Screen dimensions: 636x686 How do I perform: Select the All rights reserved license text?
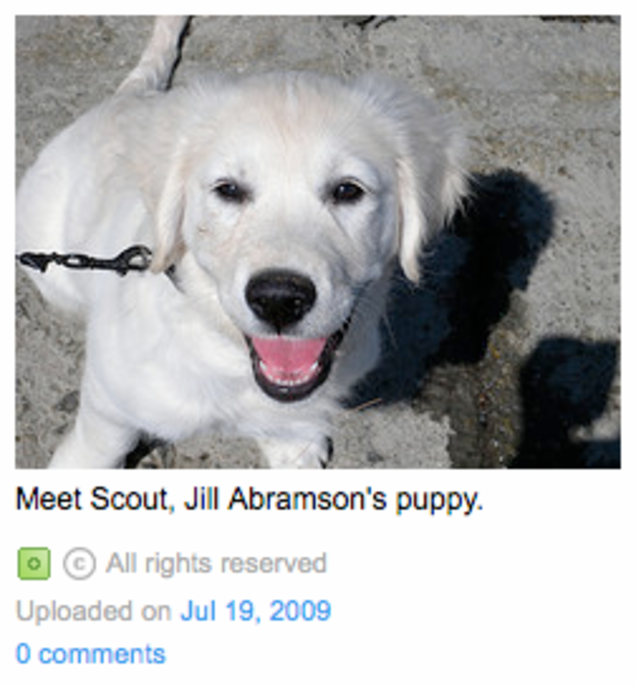pyautogui.click(x=216, y=563)
